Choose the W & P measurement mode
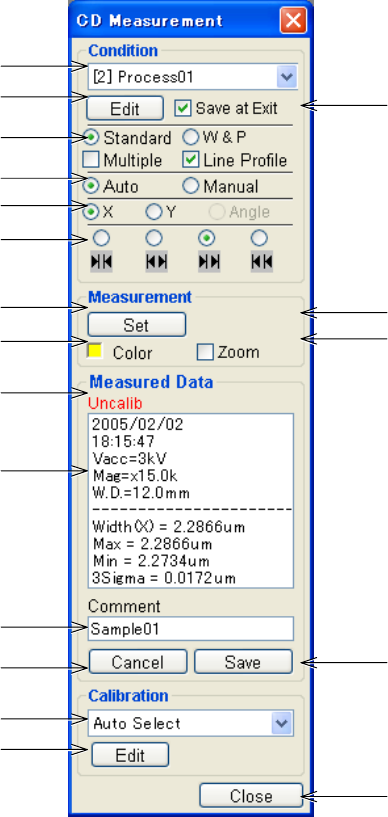This screenshot has width=388, height=817. pos(191,137)
